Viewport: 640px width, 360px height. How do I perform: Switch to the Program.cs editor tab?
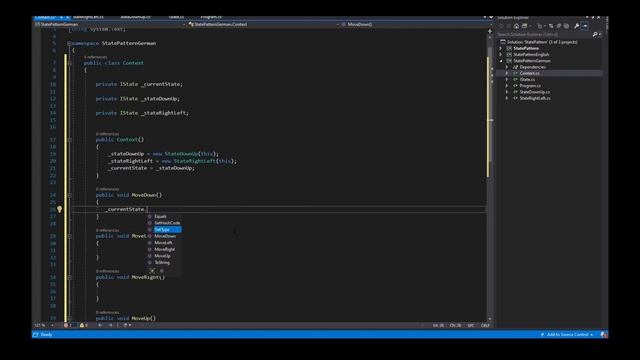211,18
